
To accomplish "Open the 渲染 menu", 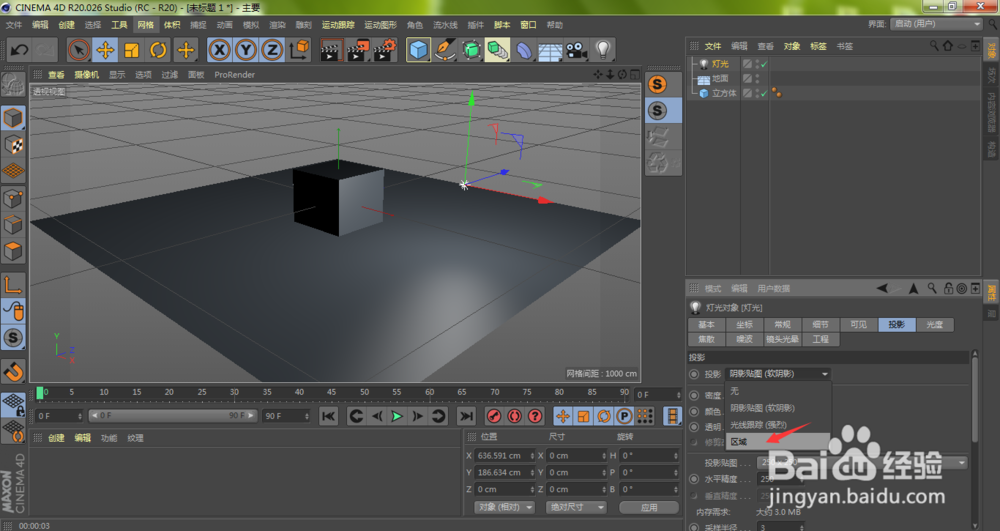I will click(x=277, y=25).
